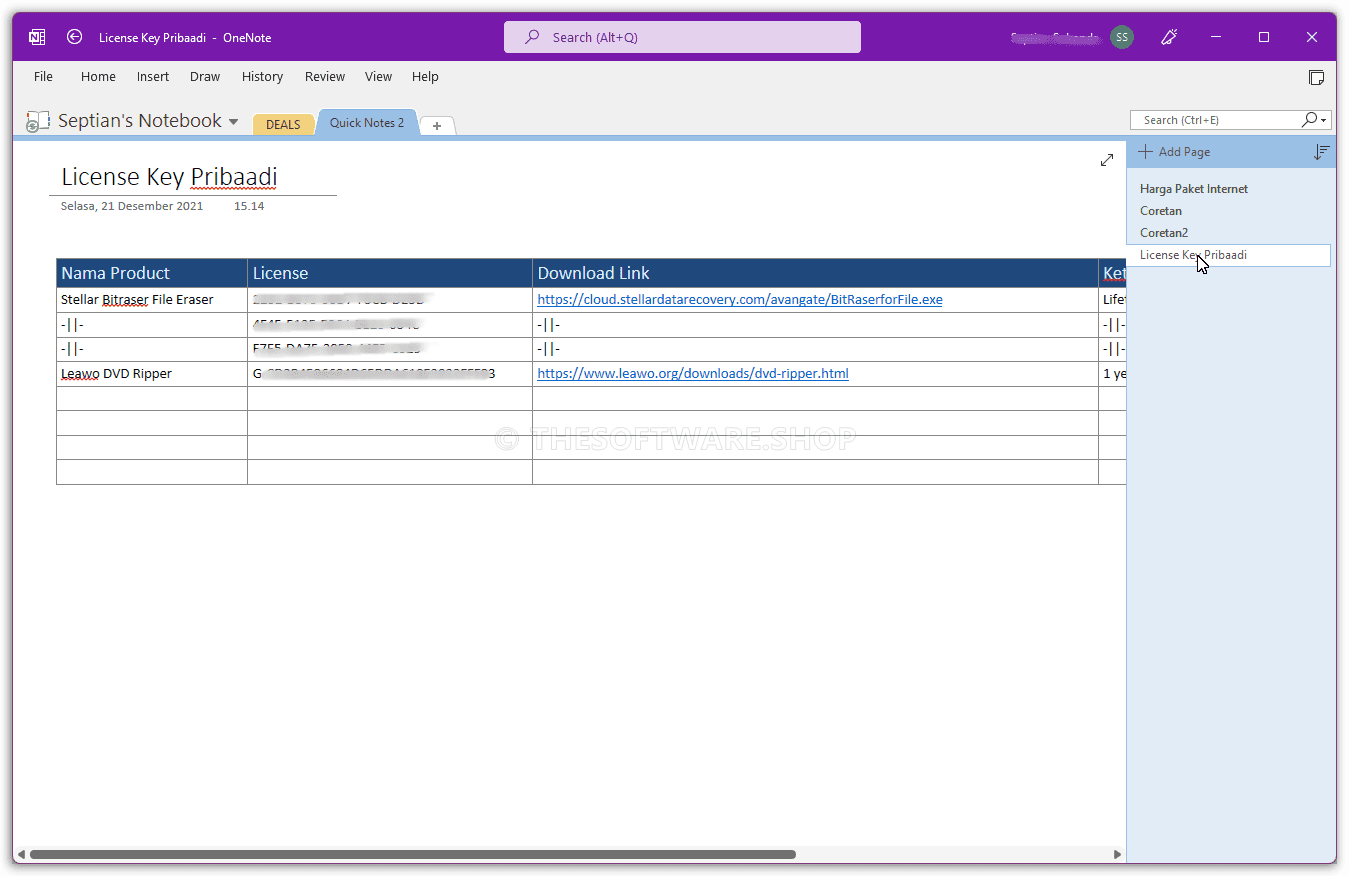Click the page title License Key Pribaadi
The width and height of the screenshot is (1349, 876).
coord(169,177)
